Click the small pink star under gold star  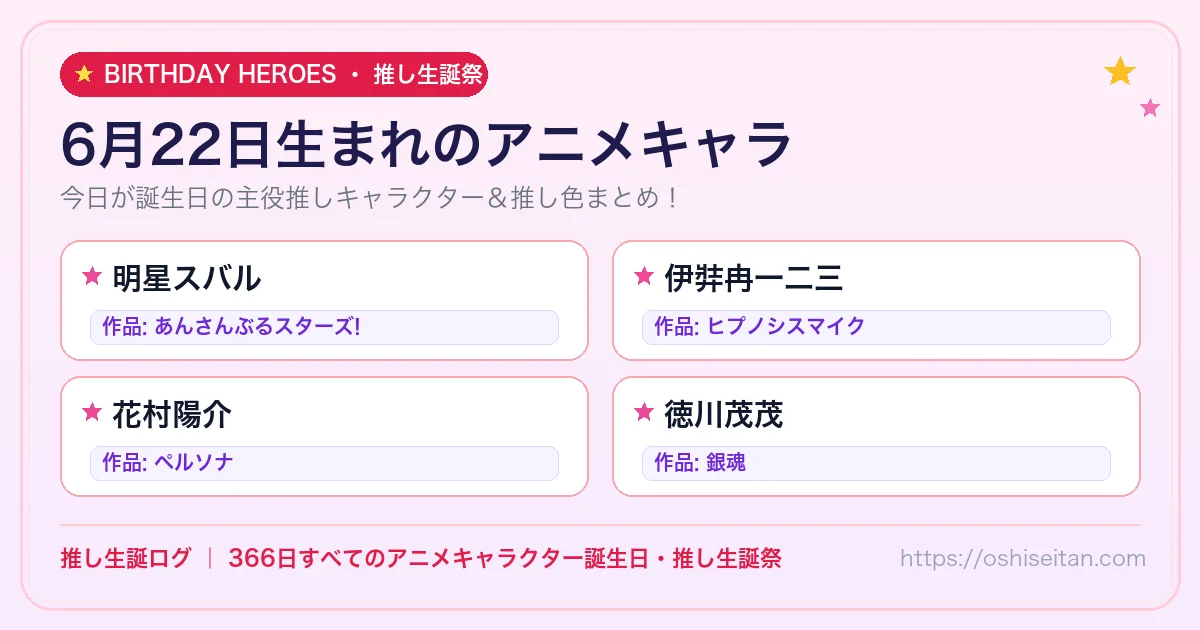[x=1150, y=108]
